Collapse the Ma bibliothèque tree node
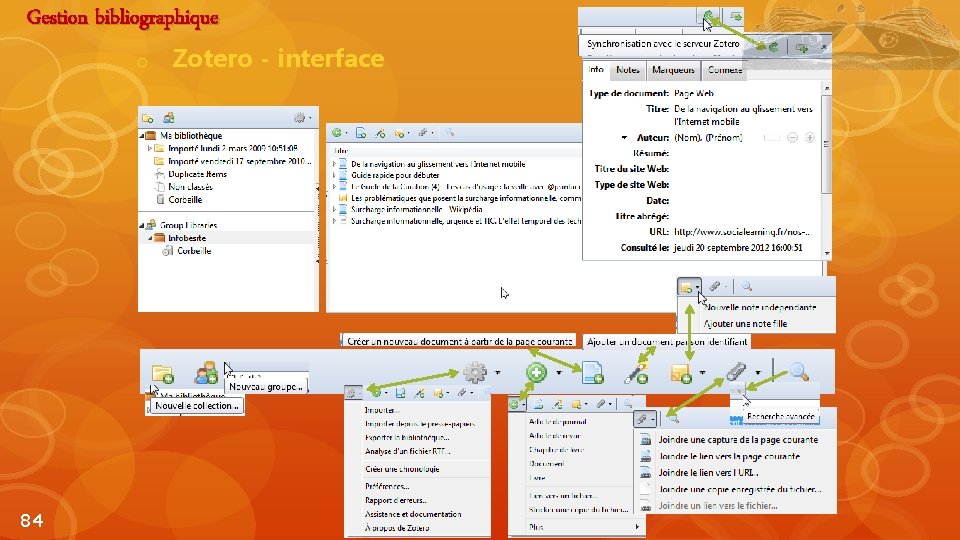Image resolution: width=960 pixels, height=540 pixels. pos(142,136)
